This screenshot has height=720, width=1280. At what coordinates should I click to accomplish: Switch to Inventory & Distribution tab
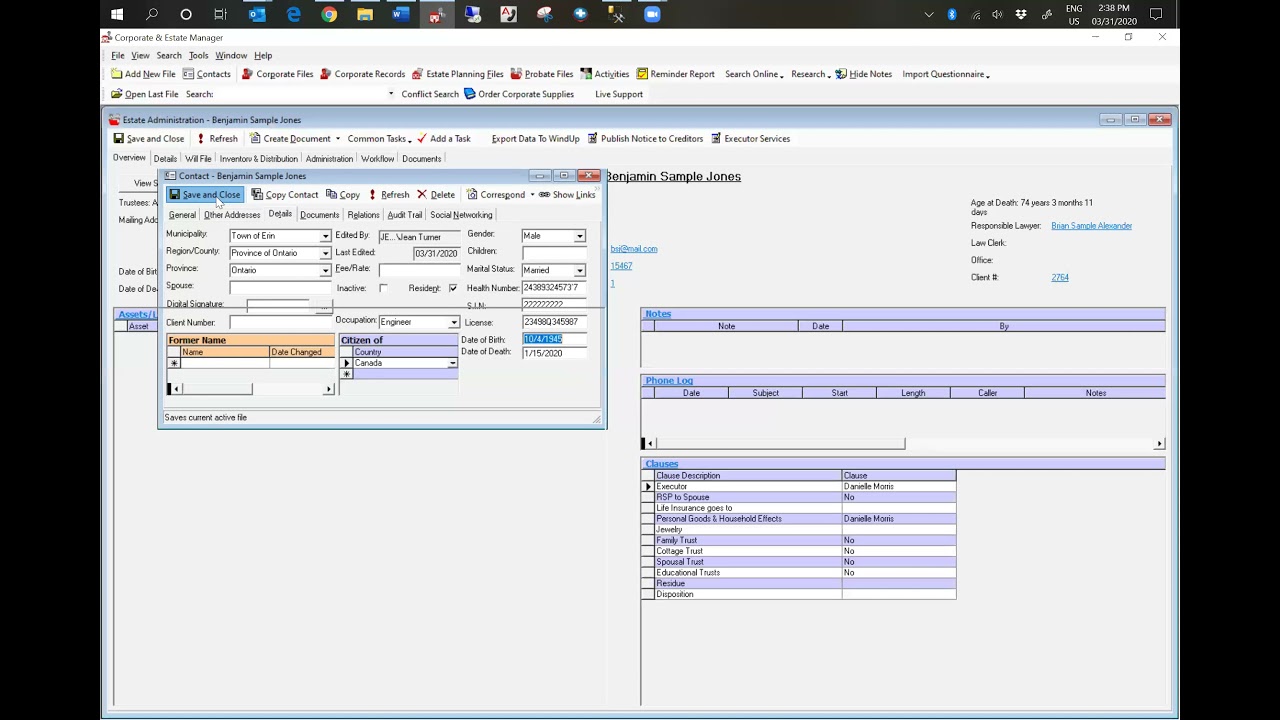[258, 159]
